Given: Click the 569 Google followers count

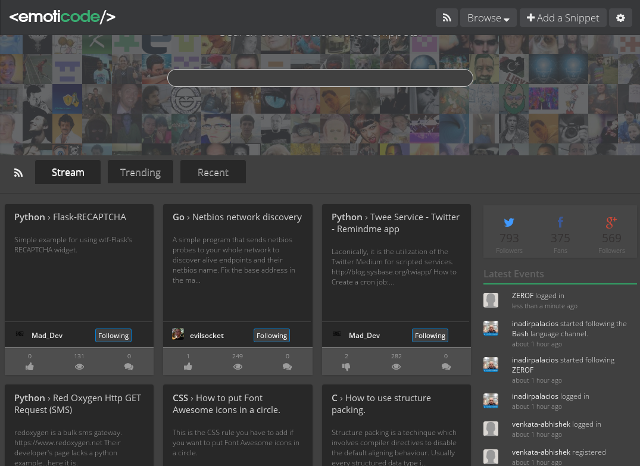Looking at the screenshot, I should pos(611,238).
